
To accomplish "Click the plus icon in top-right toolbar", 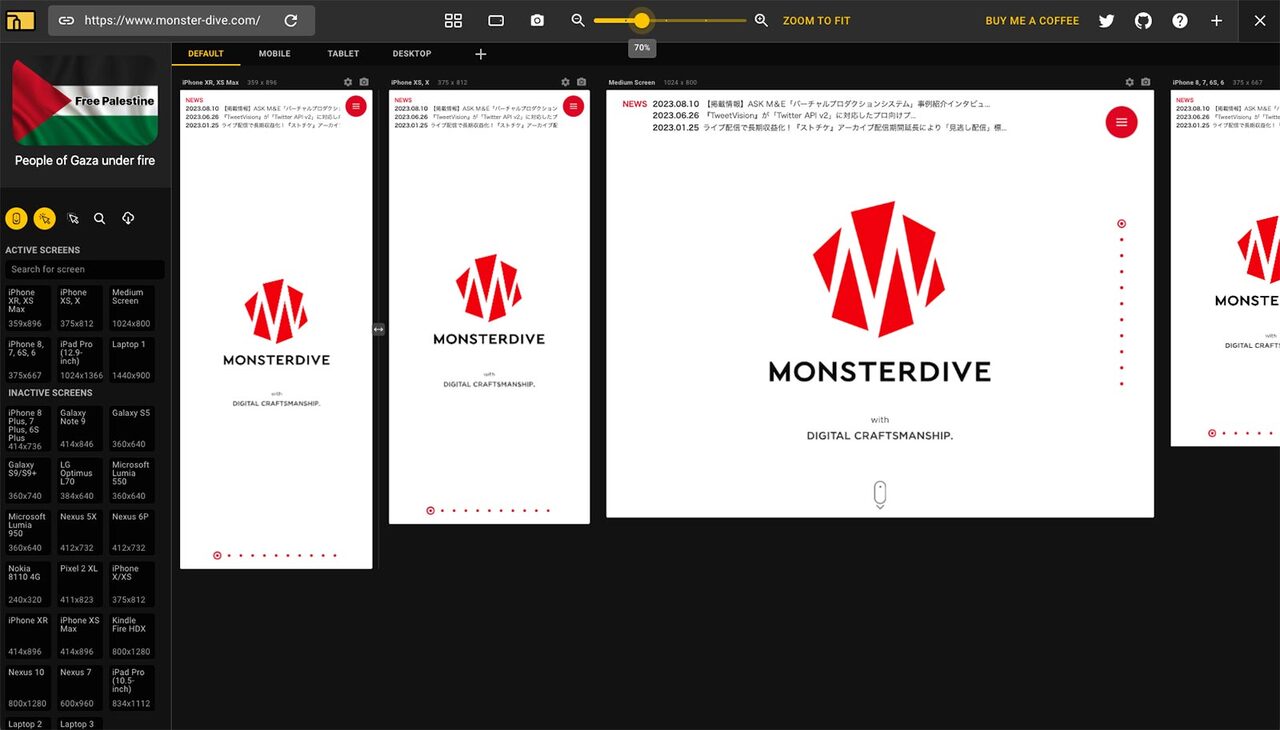I will [x=1217, y=20].
